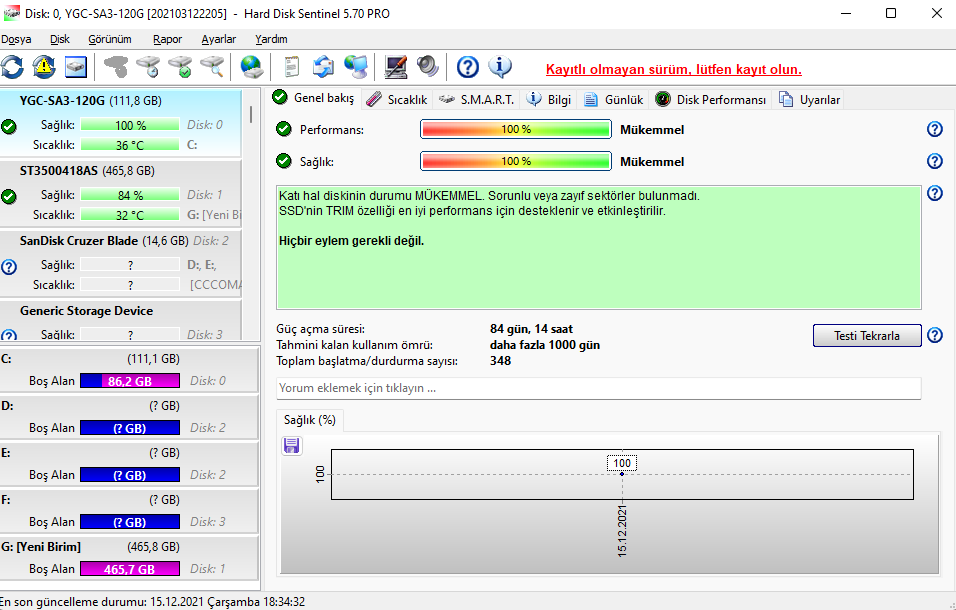Open the Rapor menu
This screenshot has width=956, height=610.
[x=168, y=39]
